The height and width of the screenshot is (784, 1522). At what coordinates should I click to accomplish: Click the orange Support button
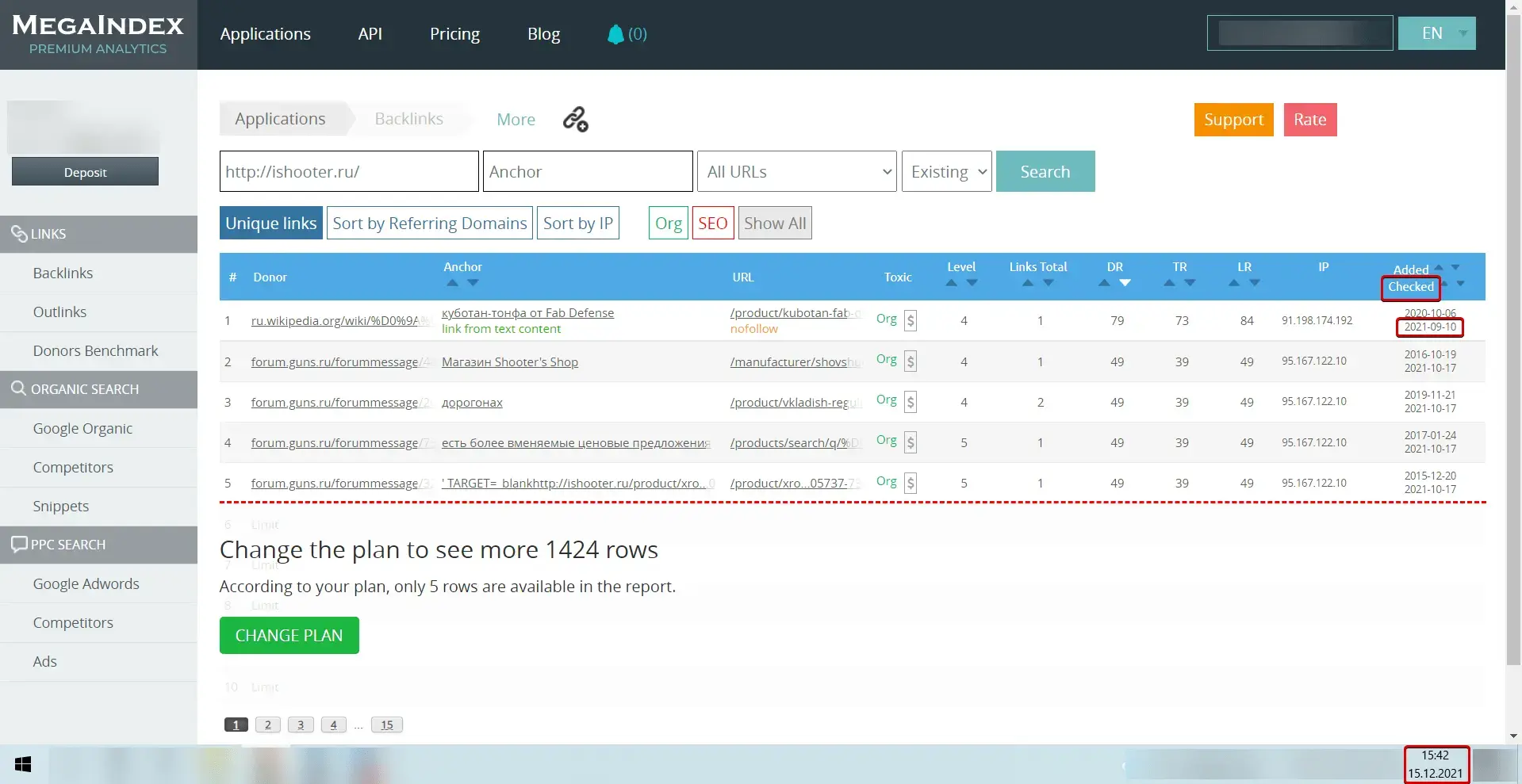(x=1234, y=120)
